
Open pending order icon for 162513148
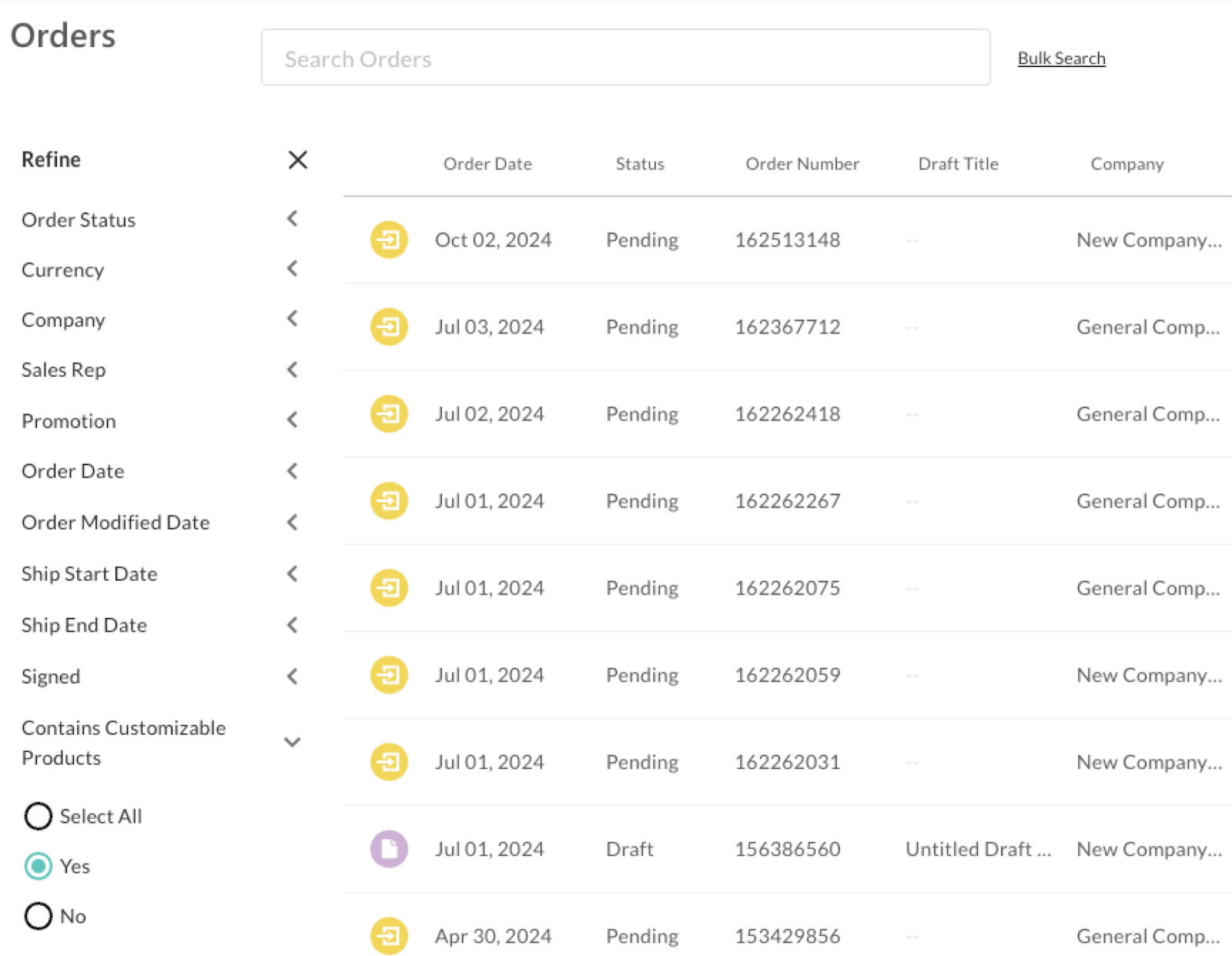[389, 240]
